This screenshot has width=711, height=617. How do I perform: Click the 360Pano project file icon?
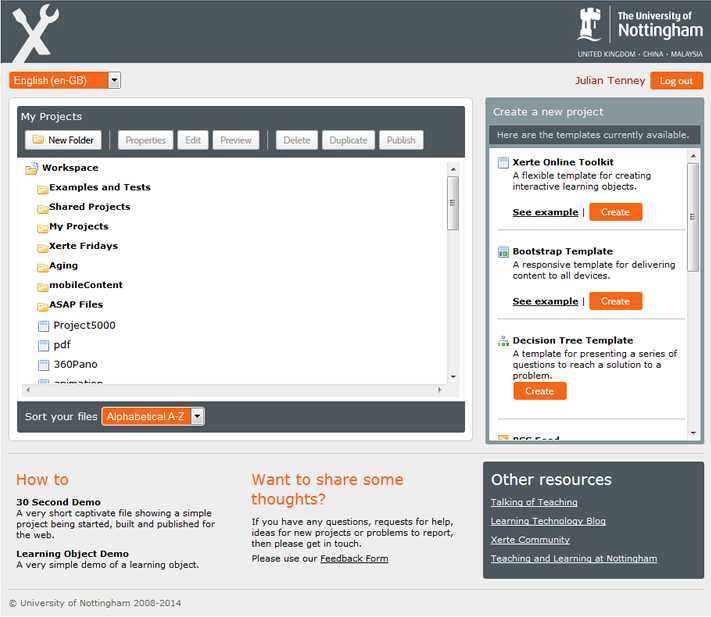pyautogui.click(x=44, y=365)
